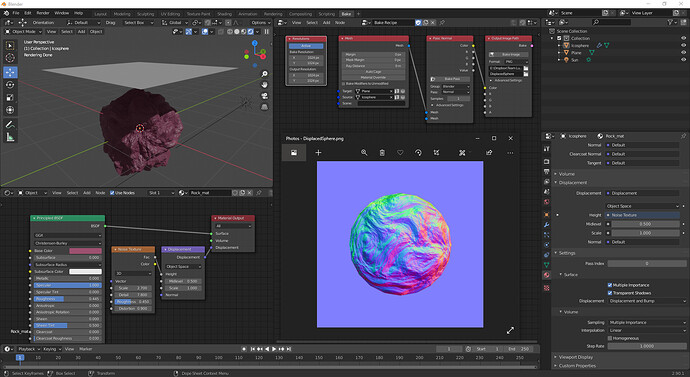Toggle Homogeneous checkbox
This screenshot has width=690, height=377.
coord(610,338)
